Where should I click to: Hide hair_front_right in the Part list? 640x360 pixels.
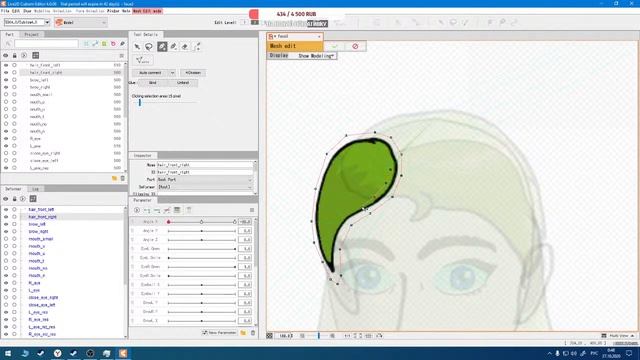(6, 72)
